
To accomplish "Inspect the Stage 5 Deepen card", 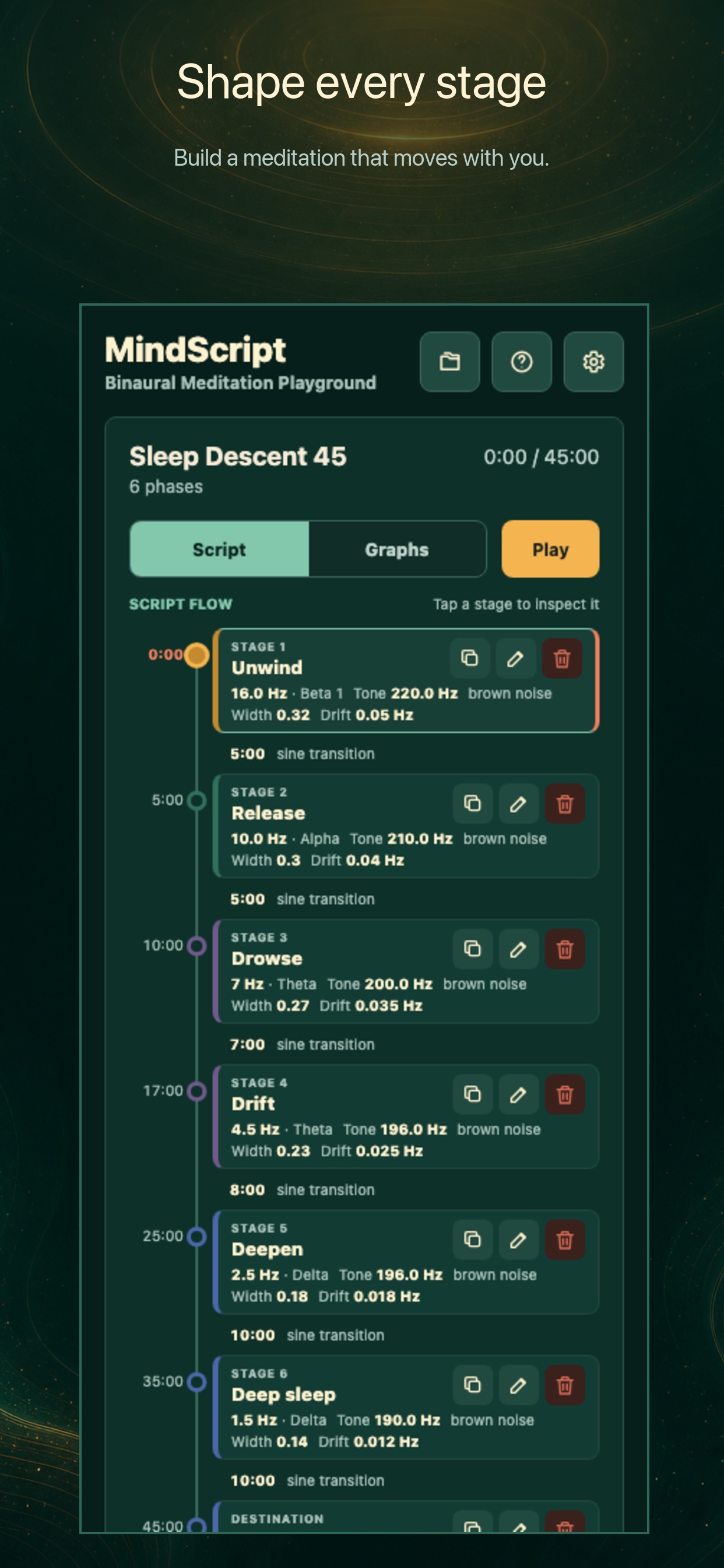I will click(x=406, y=1262).
